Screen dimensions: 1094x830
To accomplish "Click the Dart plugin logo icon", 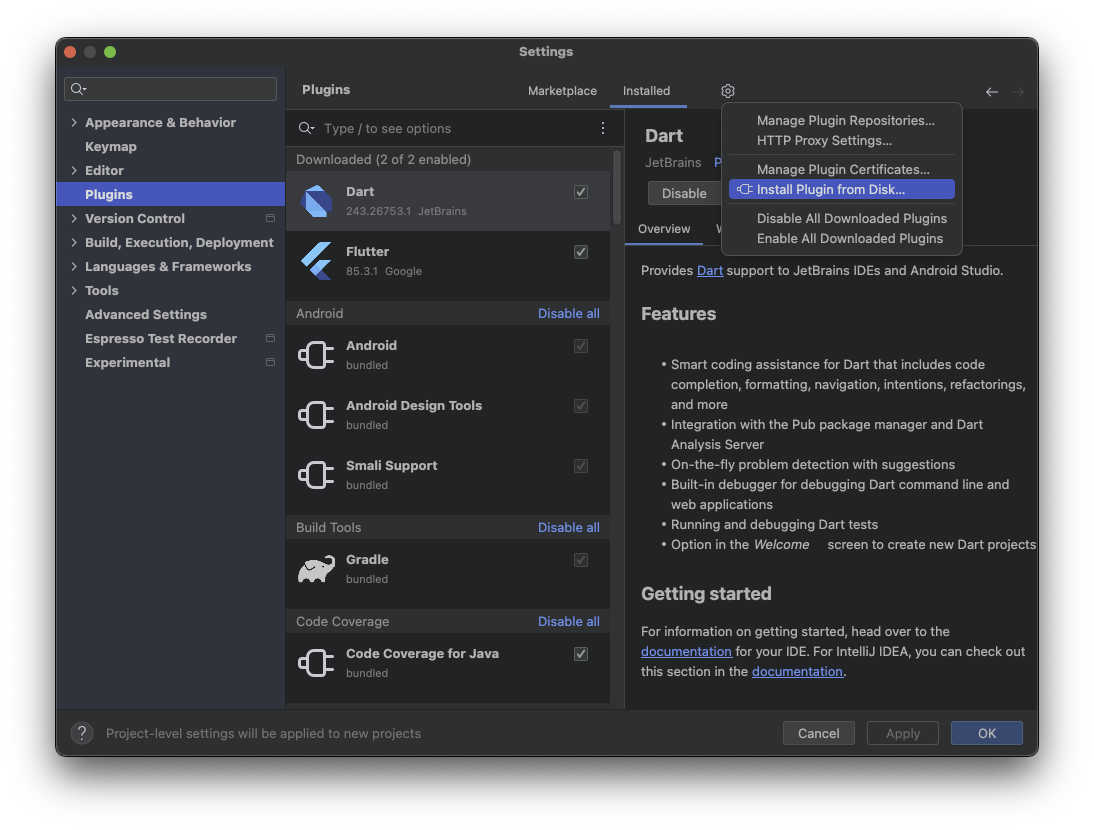I will (x=317, y=201).
